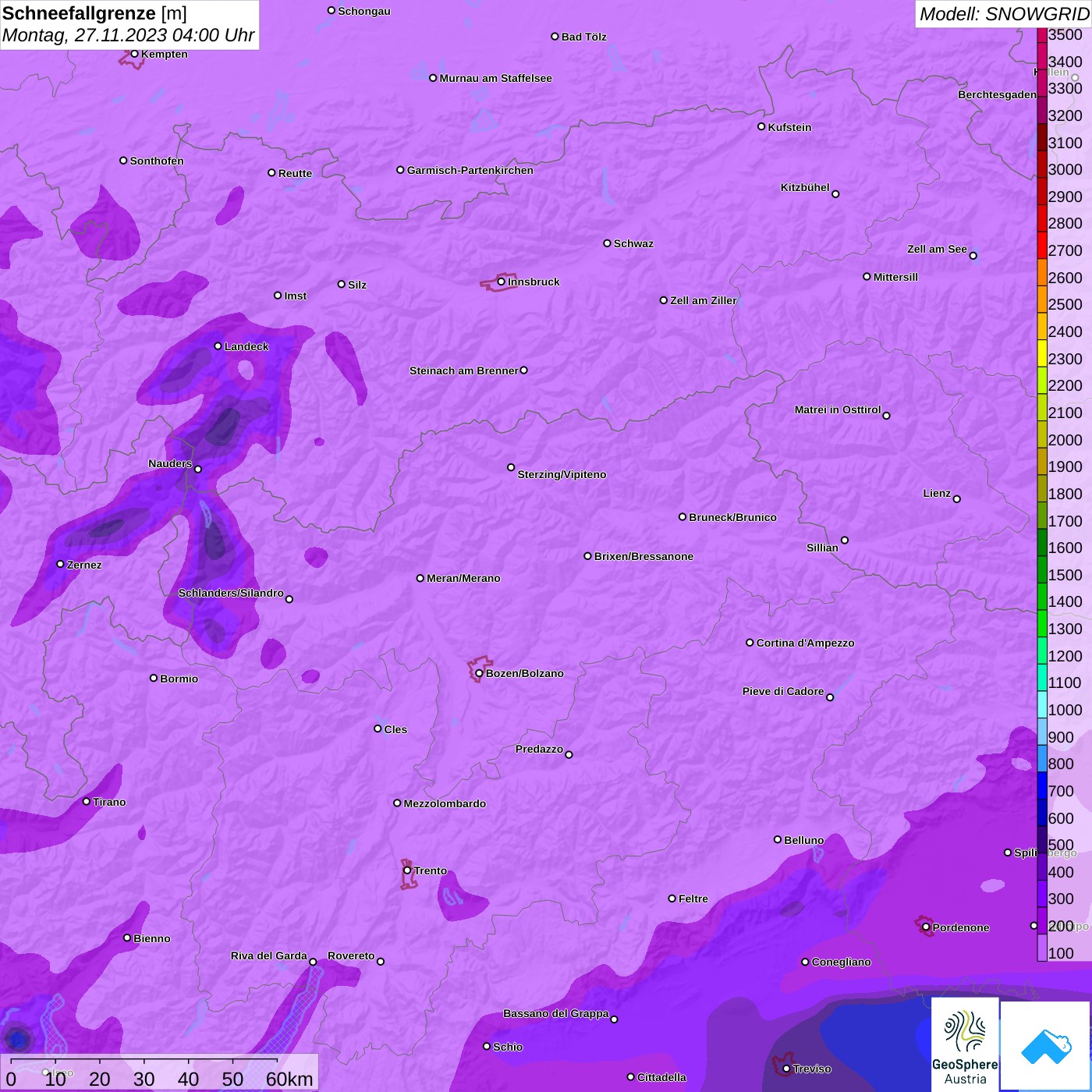1092x1092 pixels.
Task: Click the 'Reutte' label
Action: click(x=295, y=173)
